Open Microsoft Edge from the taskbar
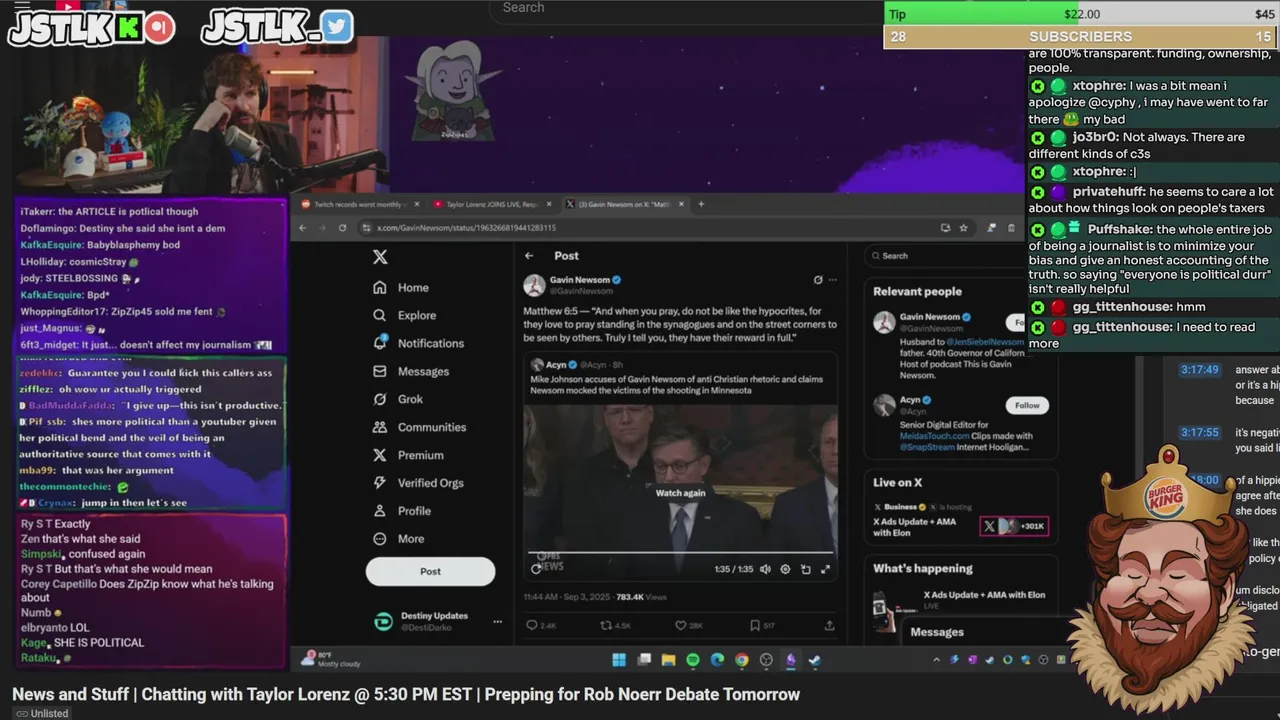Screen dimensions: 1280x720 pos(717,660)
